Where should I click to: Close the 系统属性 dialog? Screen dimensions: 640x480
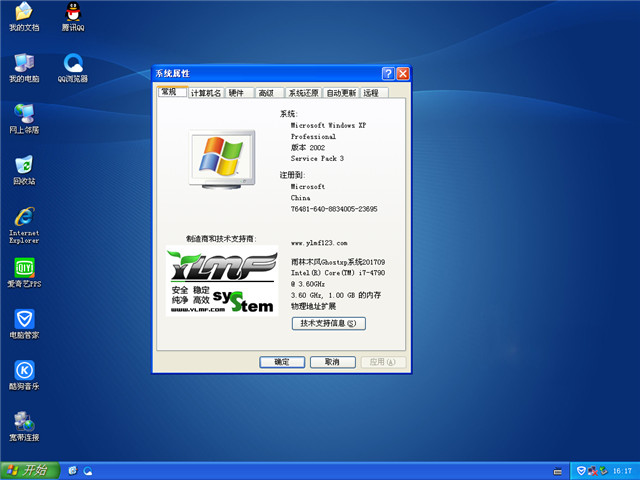tap(403, 73)
